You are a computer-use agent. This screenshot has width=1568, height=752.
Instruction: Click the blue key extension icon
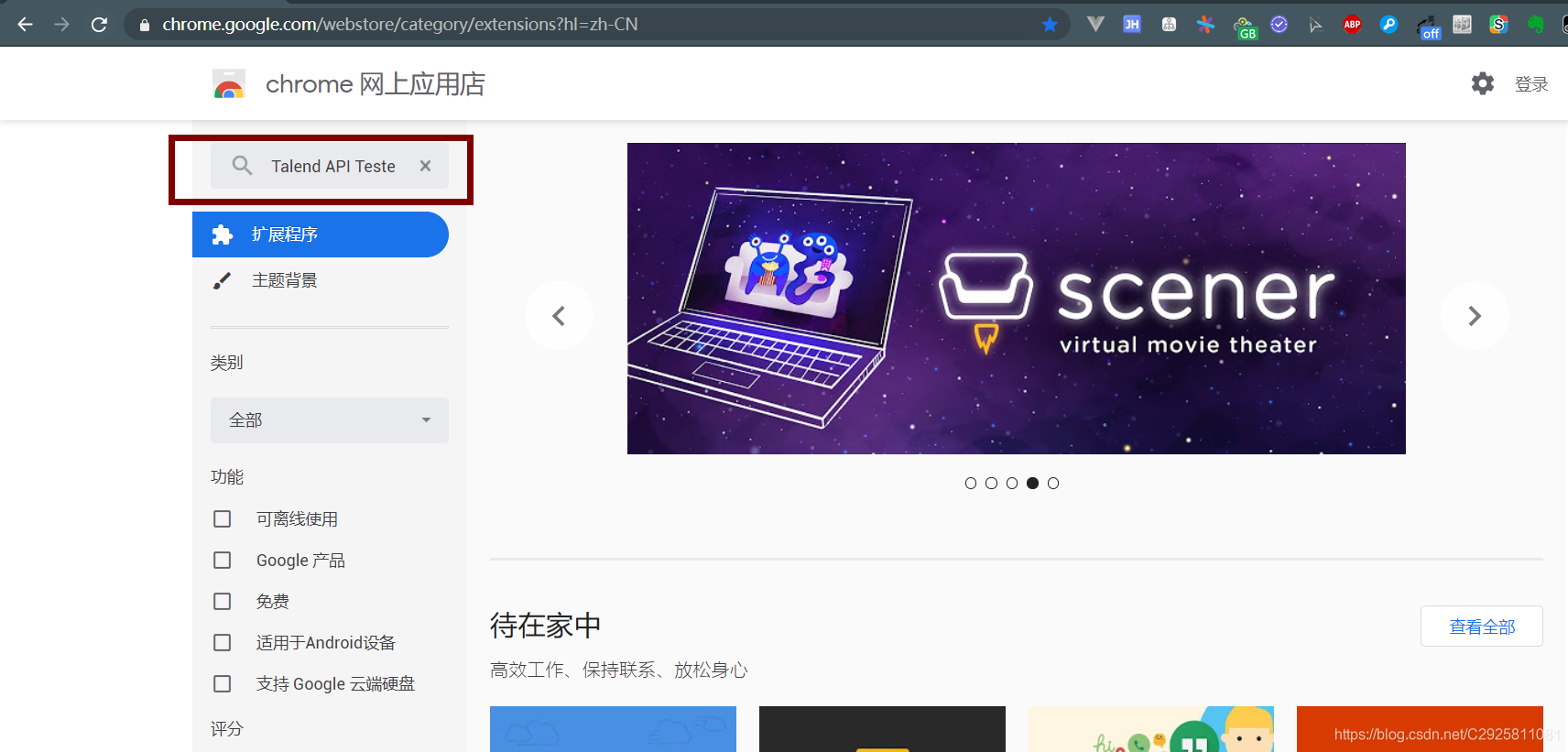point(1389,25)
